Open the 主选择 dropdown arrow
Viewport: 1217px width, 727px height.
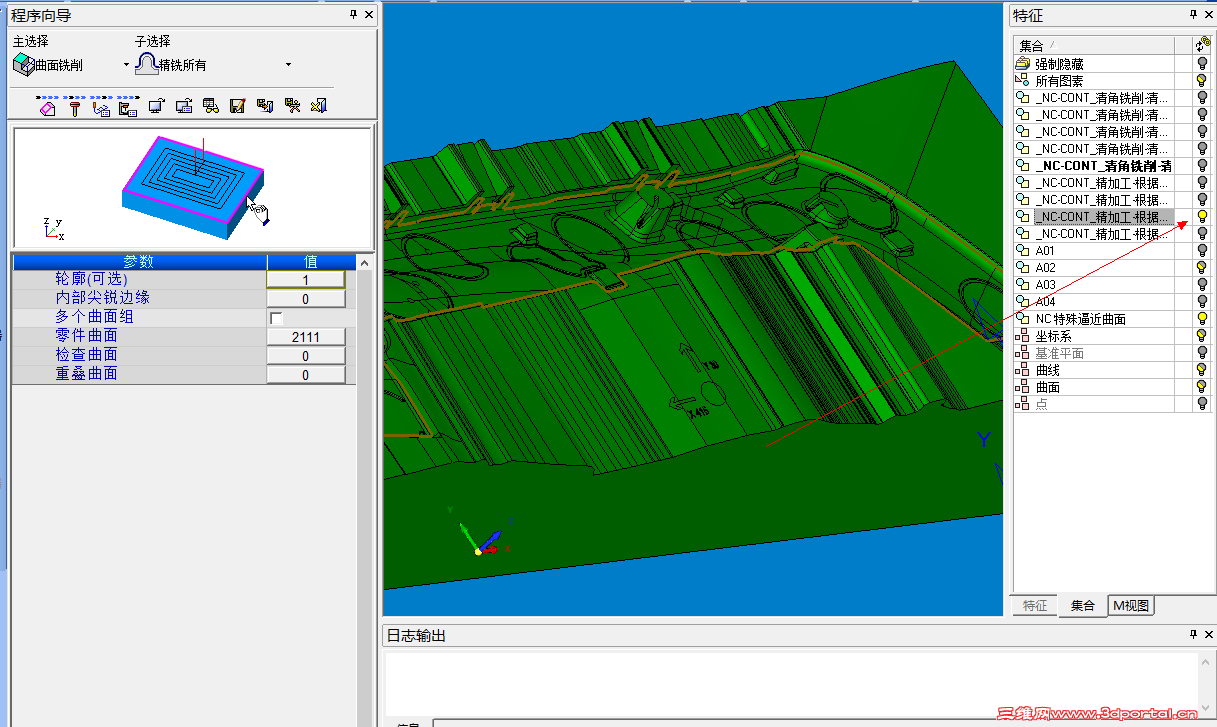coord(126,65)
